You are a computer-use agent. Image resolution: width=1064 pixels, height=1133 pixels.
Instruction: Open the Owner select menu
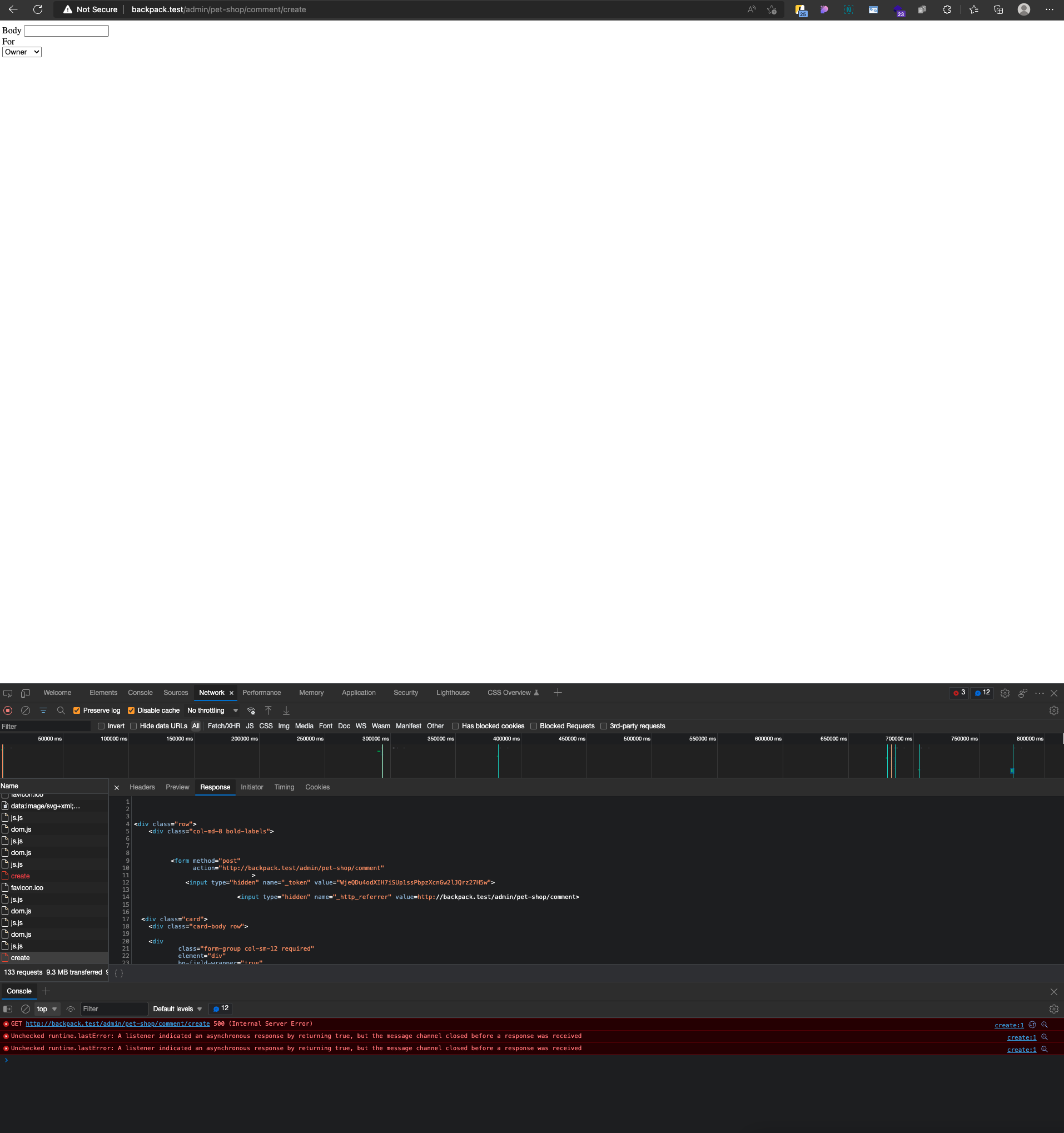[22, 52]
